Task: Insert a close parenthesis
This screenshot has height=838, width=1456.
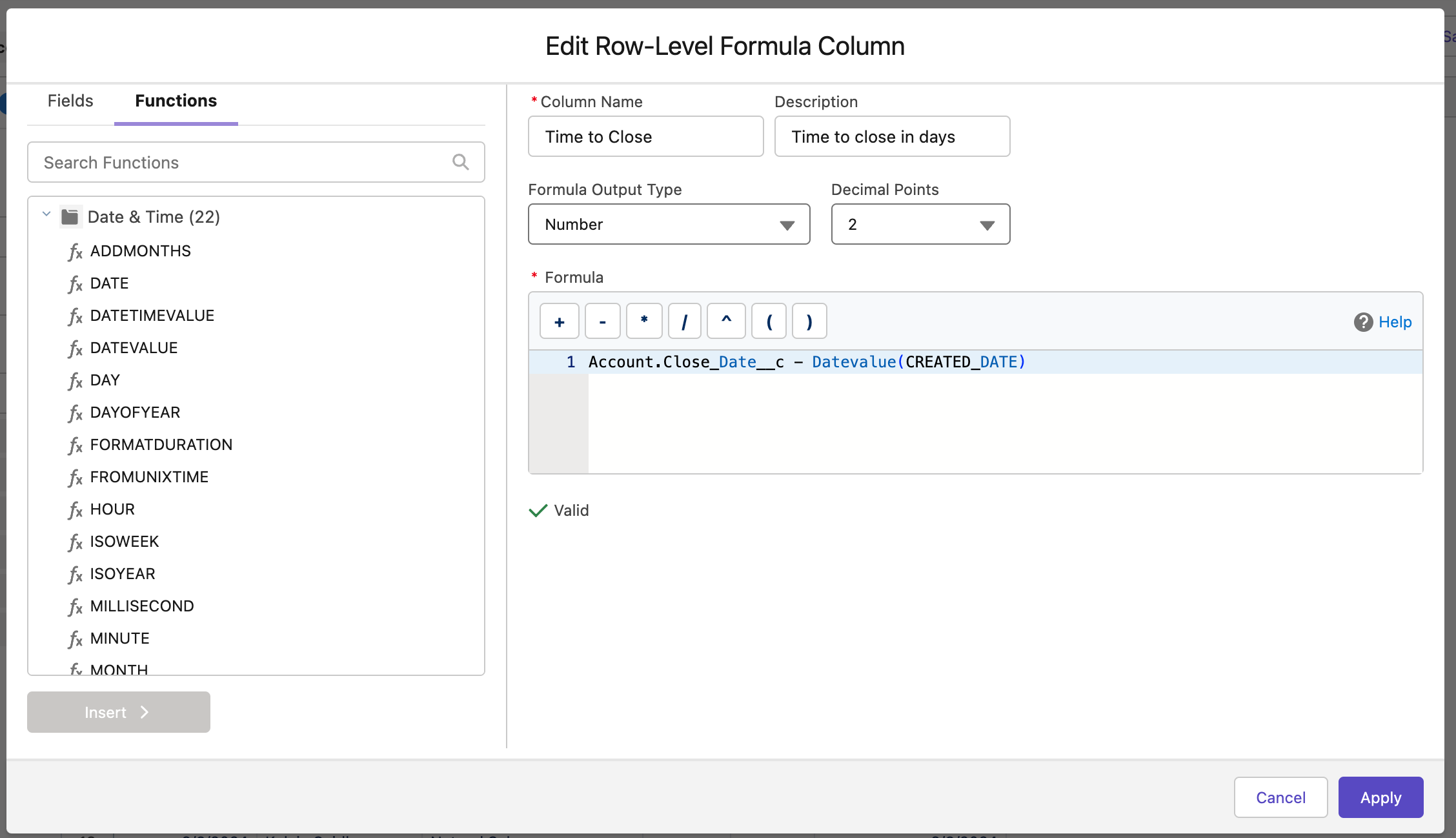Action: click(809, 322)
